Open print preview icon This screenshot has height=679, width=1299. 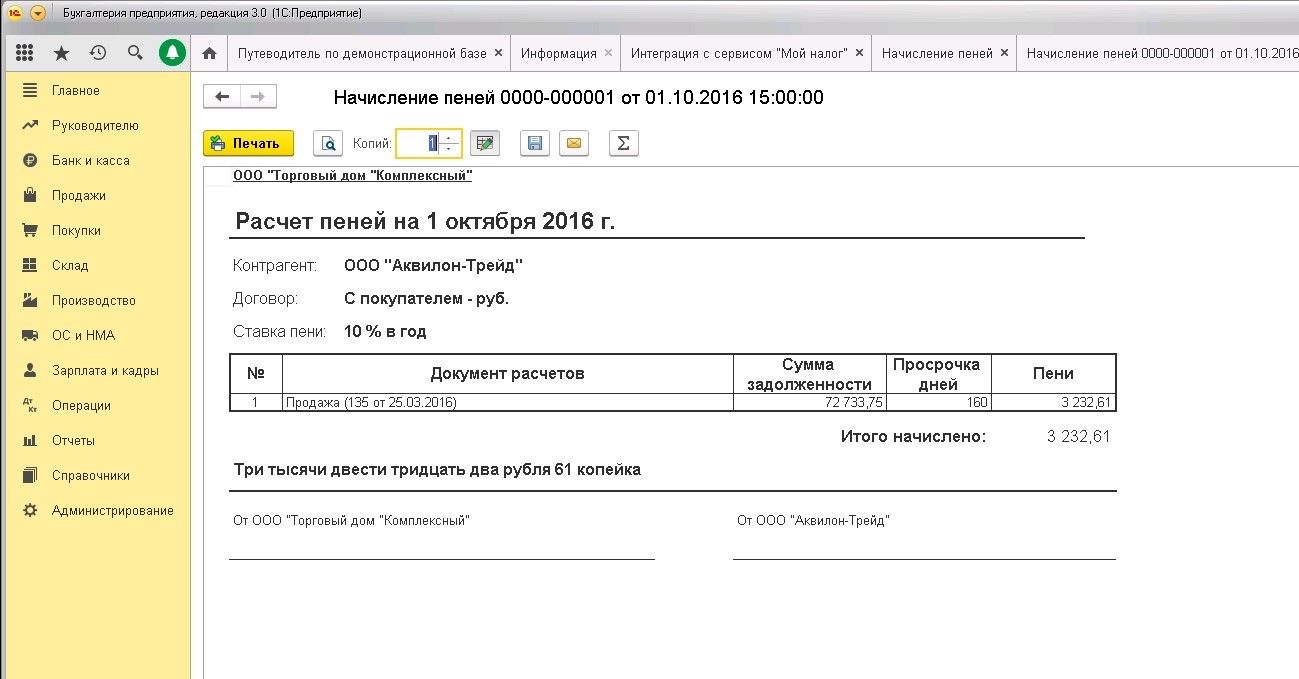pos(328,143)
